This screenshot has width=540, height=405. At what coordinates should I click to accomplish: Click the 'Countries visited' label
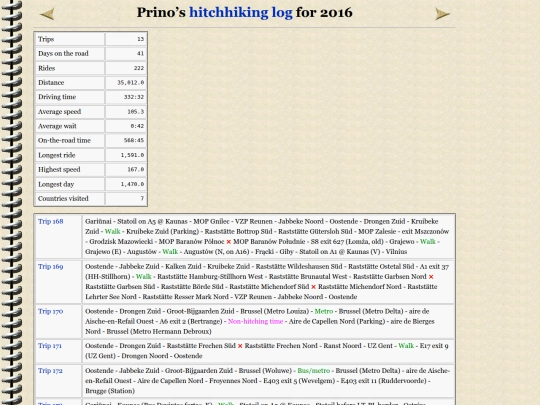pyautogui.click(x=63, y=199)
